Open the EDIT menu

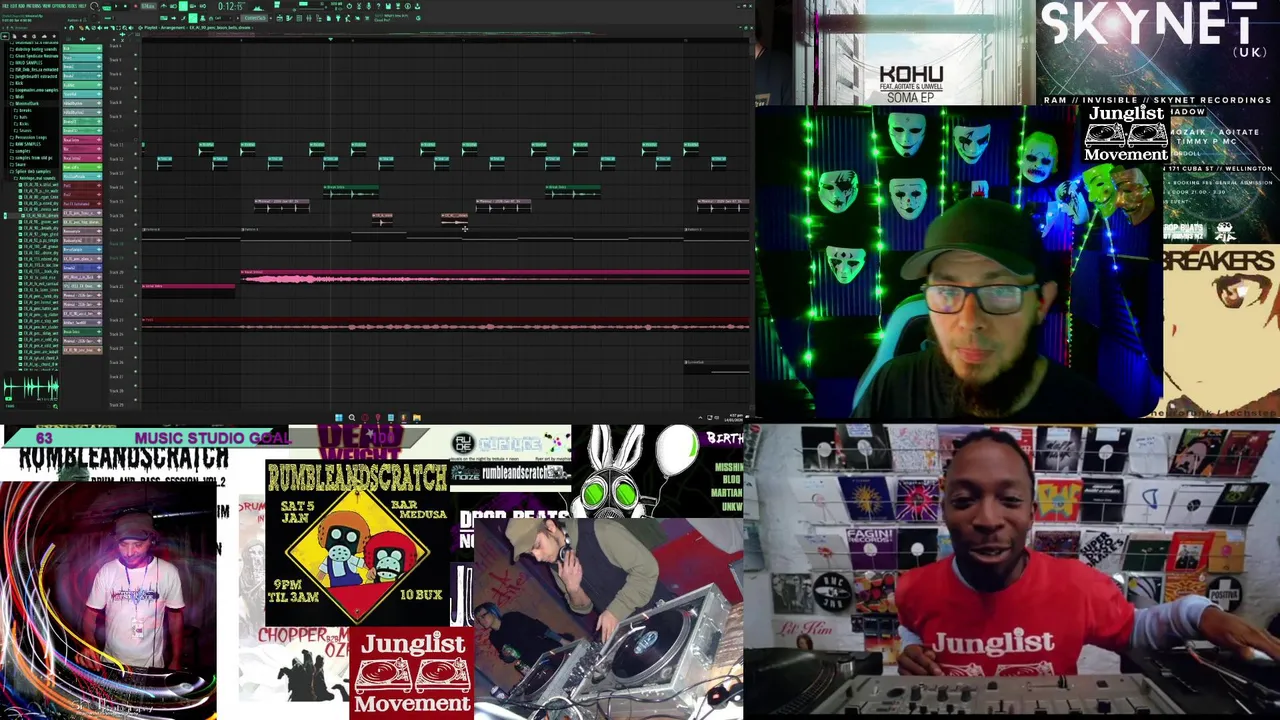pos(14,6)
